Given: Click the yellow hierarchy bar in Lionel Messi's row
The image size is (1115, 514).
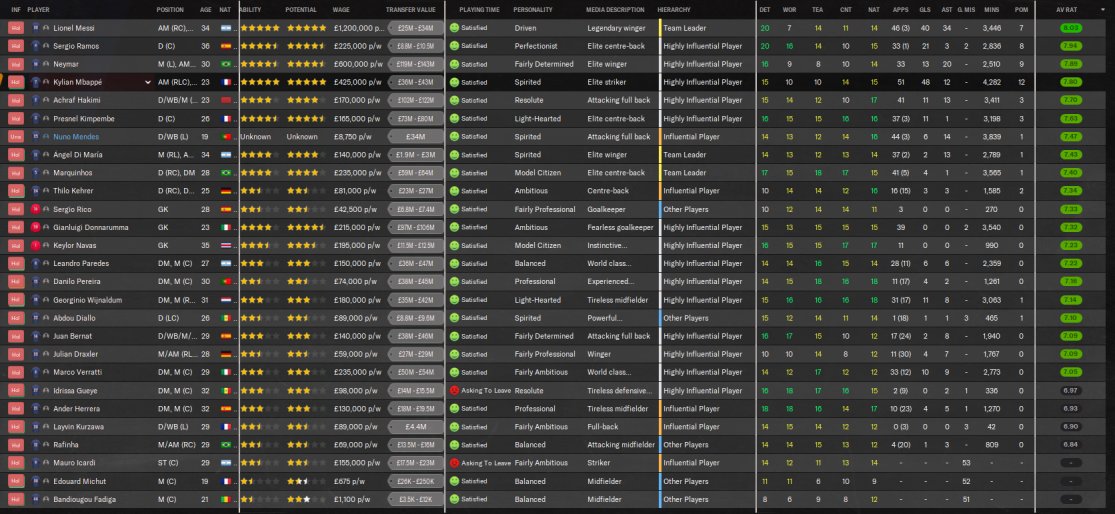Looking at the screenshot, I should [x=660, y=28].
